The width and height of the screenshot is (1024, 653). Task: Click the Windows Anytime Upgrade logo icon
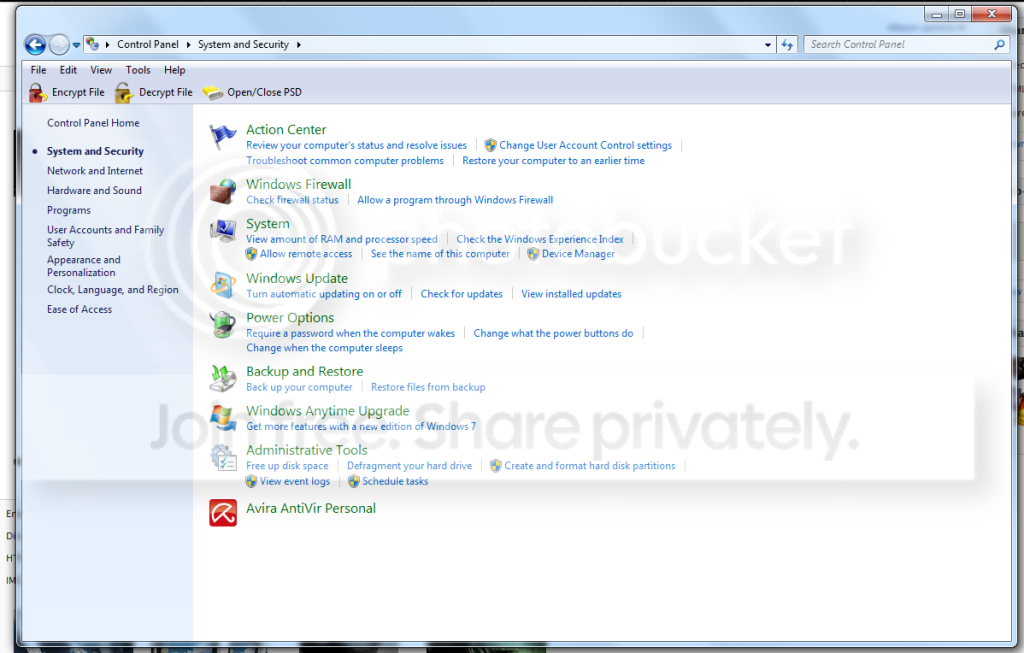coord(223,417)
